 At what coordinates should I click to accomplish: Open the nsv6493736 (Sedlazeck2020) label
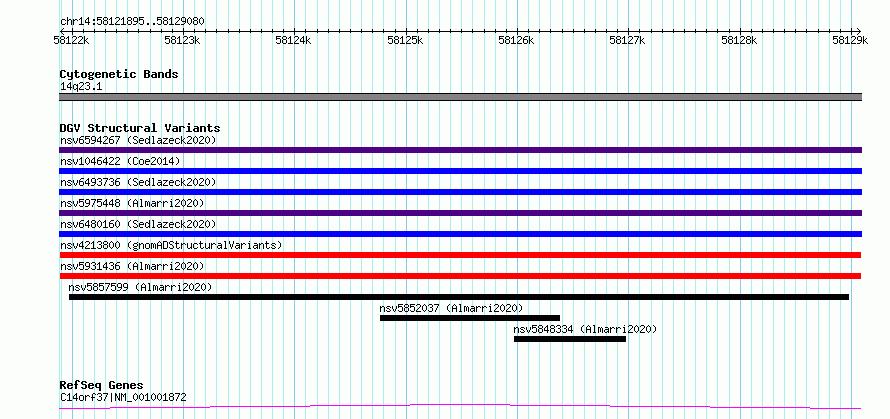coord(138,182)
